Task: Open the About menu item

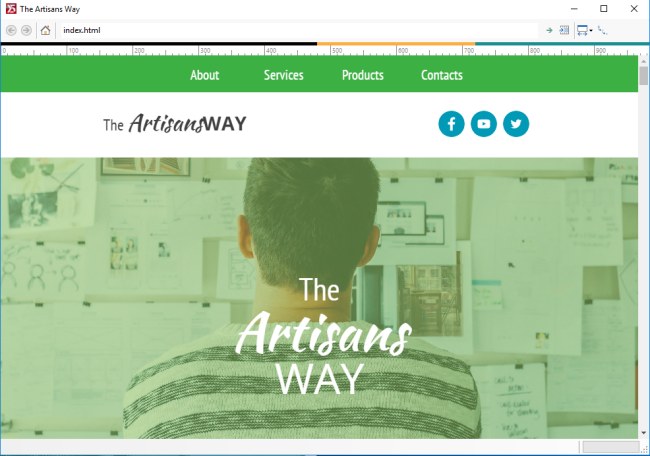Action: [x=204, y=75]
